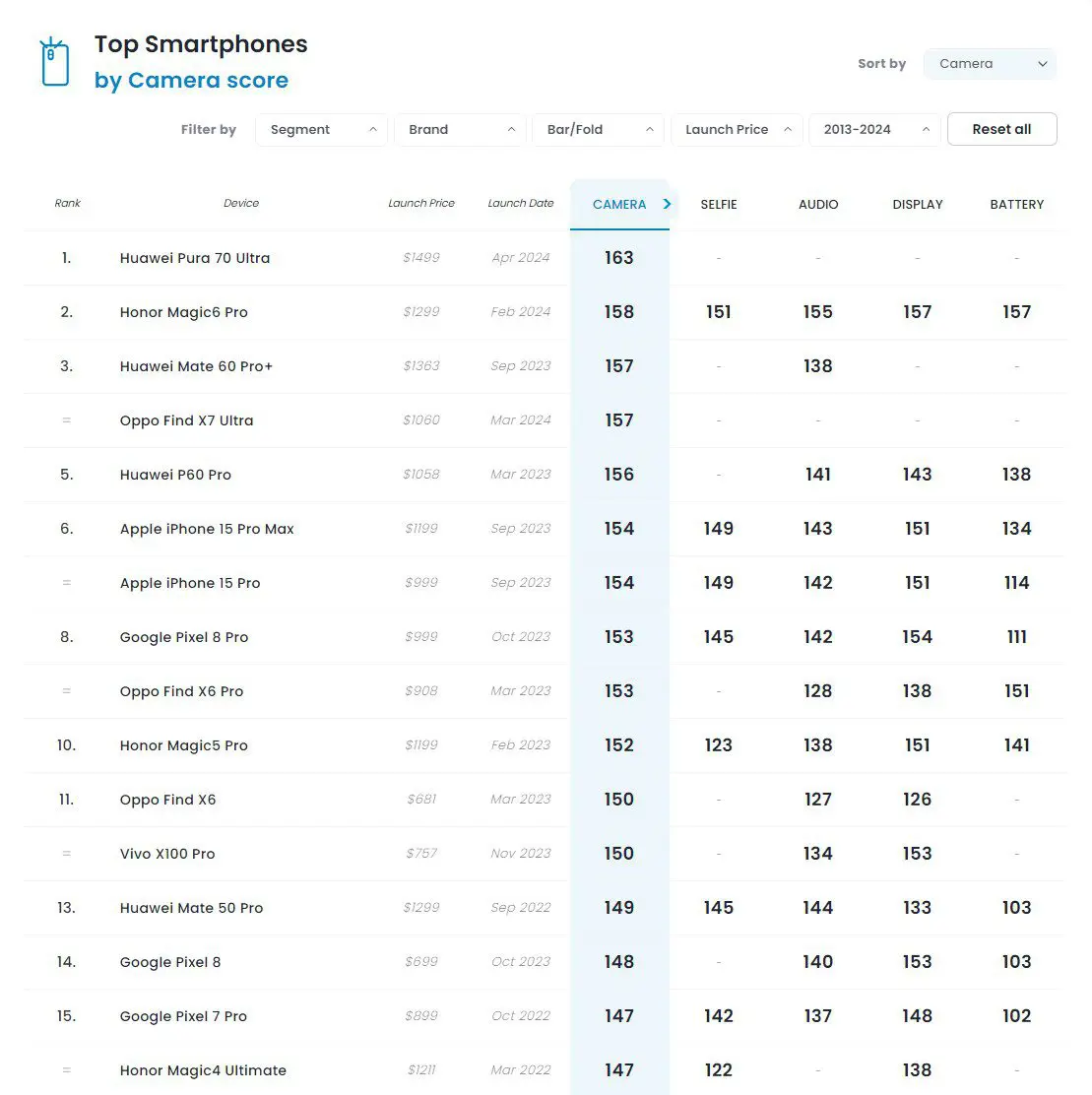1092x1095 pixels.
Task: Click battery score 151 for Oppo Find X6 Pro
Action: click(x=1016, y=691)
